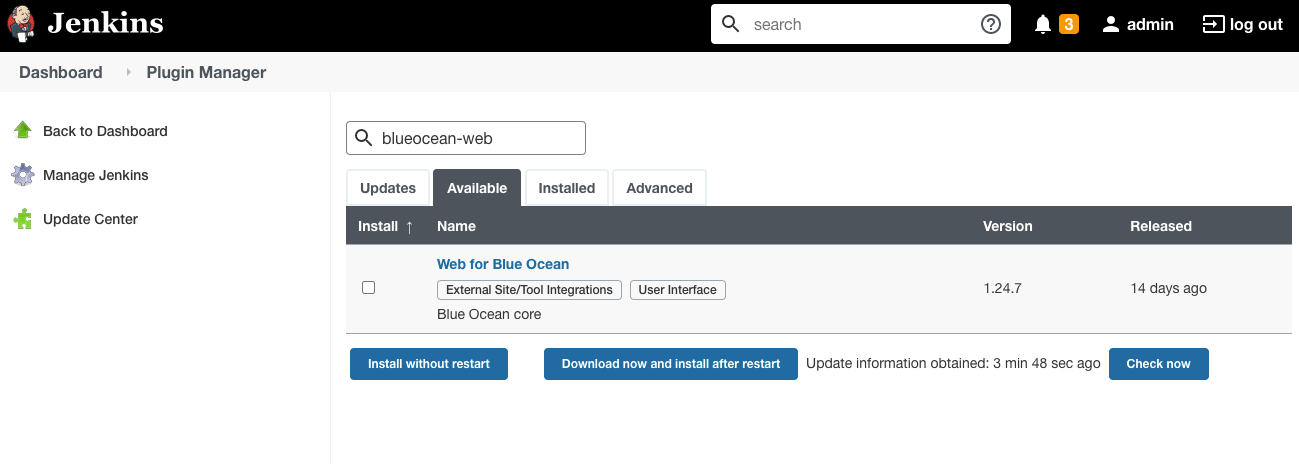Click version text 1.24.7
Screen dimensions: 1299x464
coord(1002,288)
